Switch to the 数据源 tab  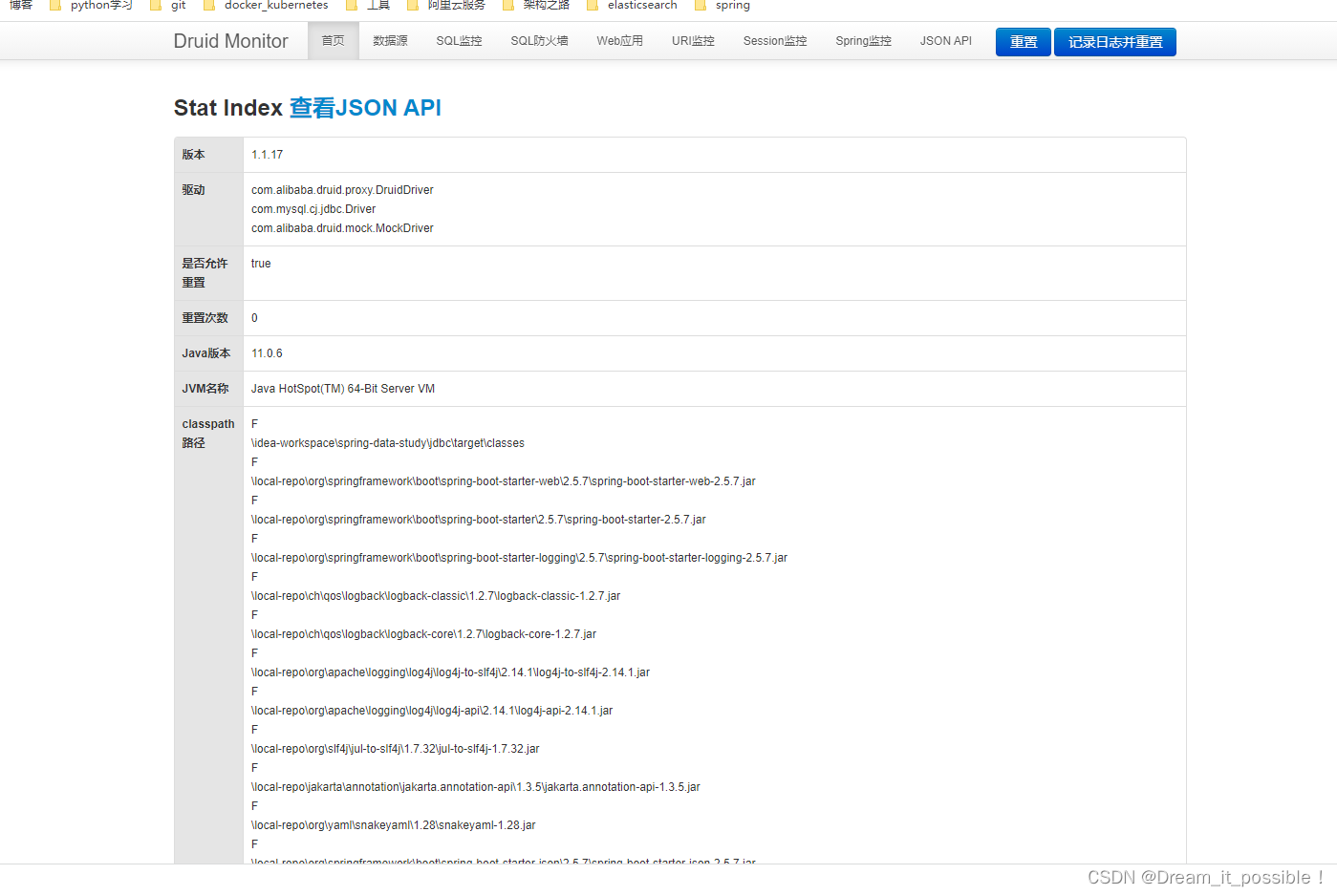coord(390,41)
